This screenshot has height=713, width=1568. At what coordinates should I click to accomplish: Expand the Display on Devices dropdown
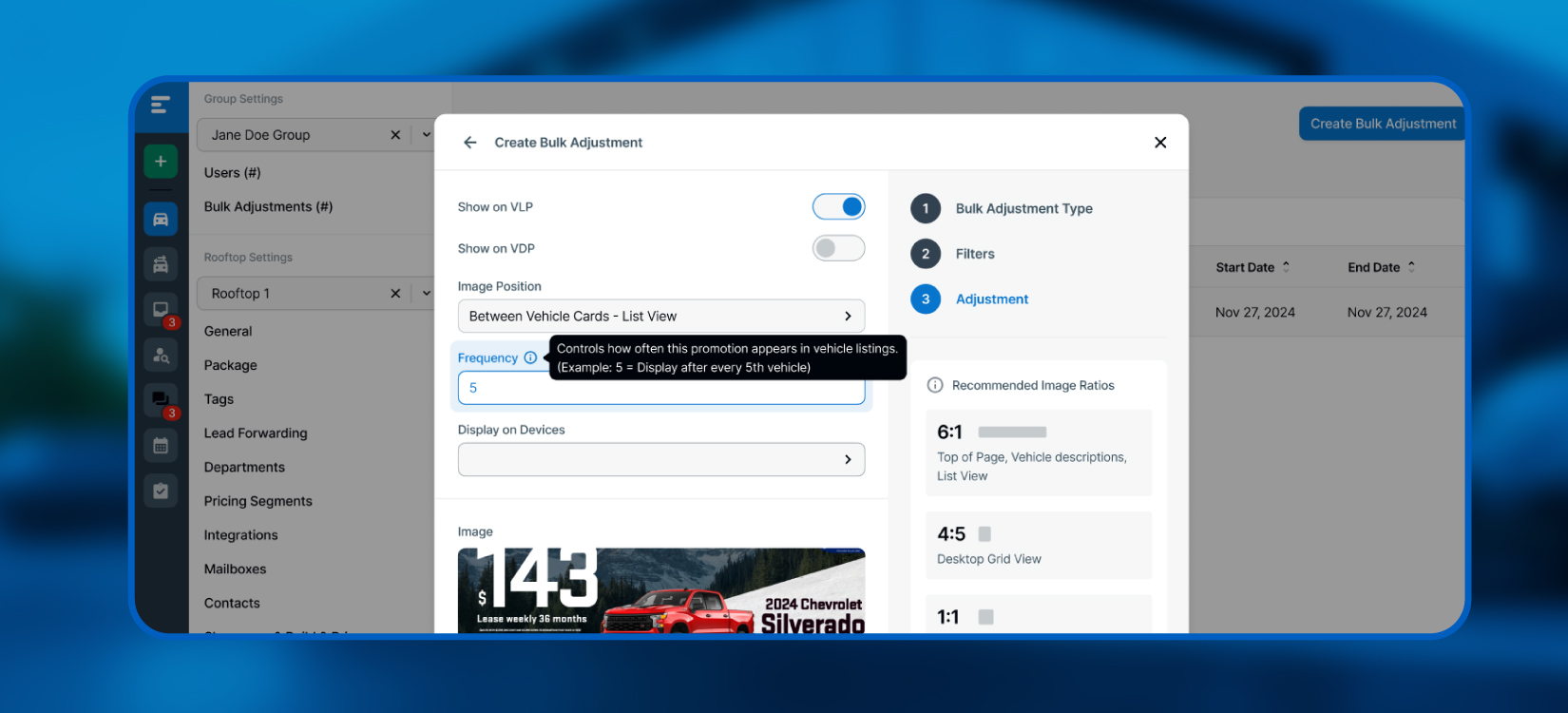(660, 459)
